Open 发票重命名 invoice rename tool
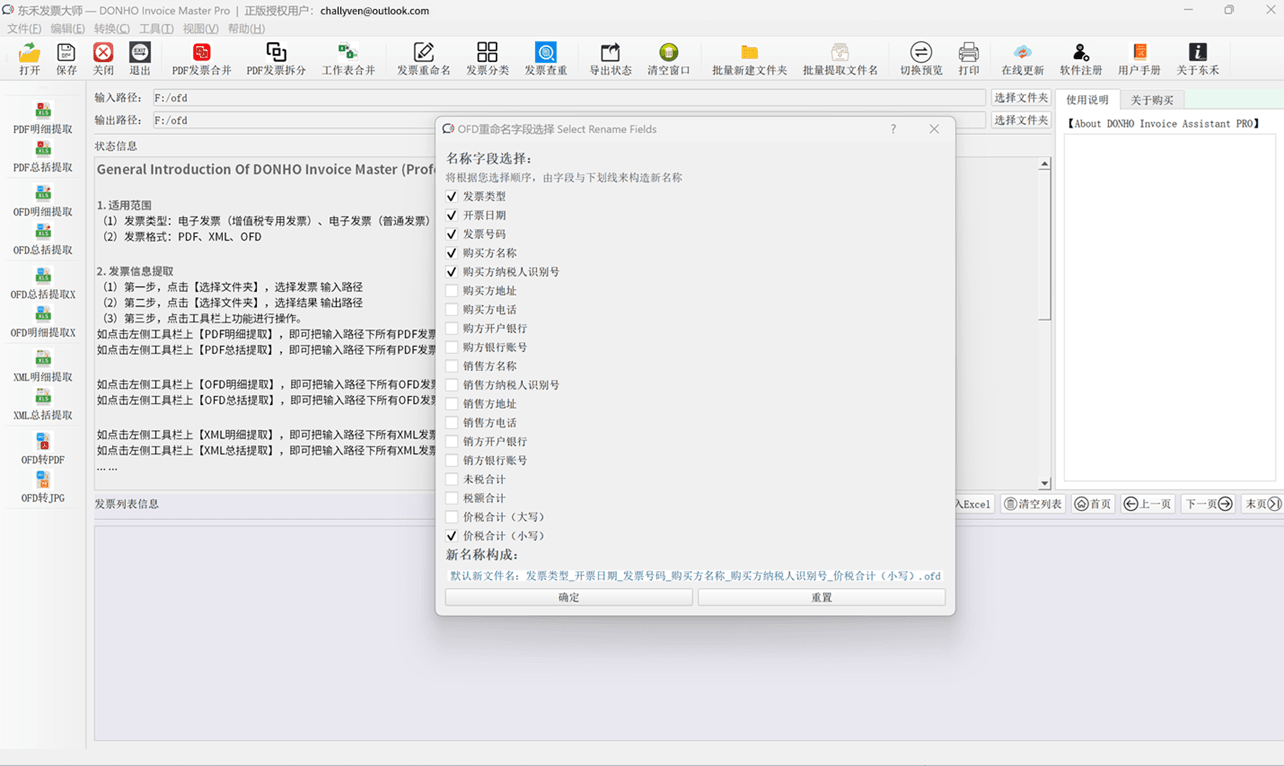Viewport: 1284px width, 766px height. (x=424, y=58)
